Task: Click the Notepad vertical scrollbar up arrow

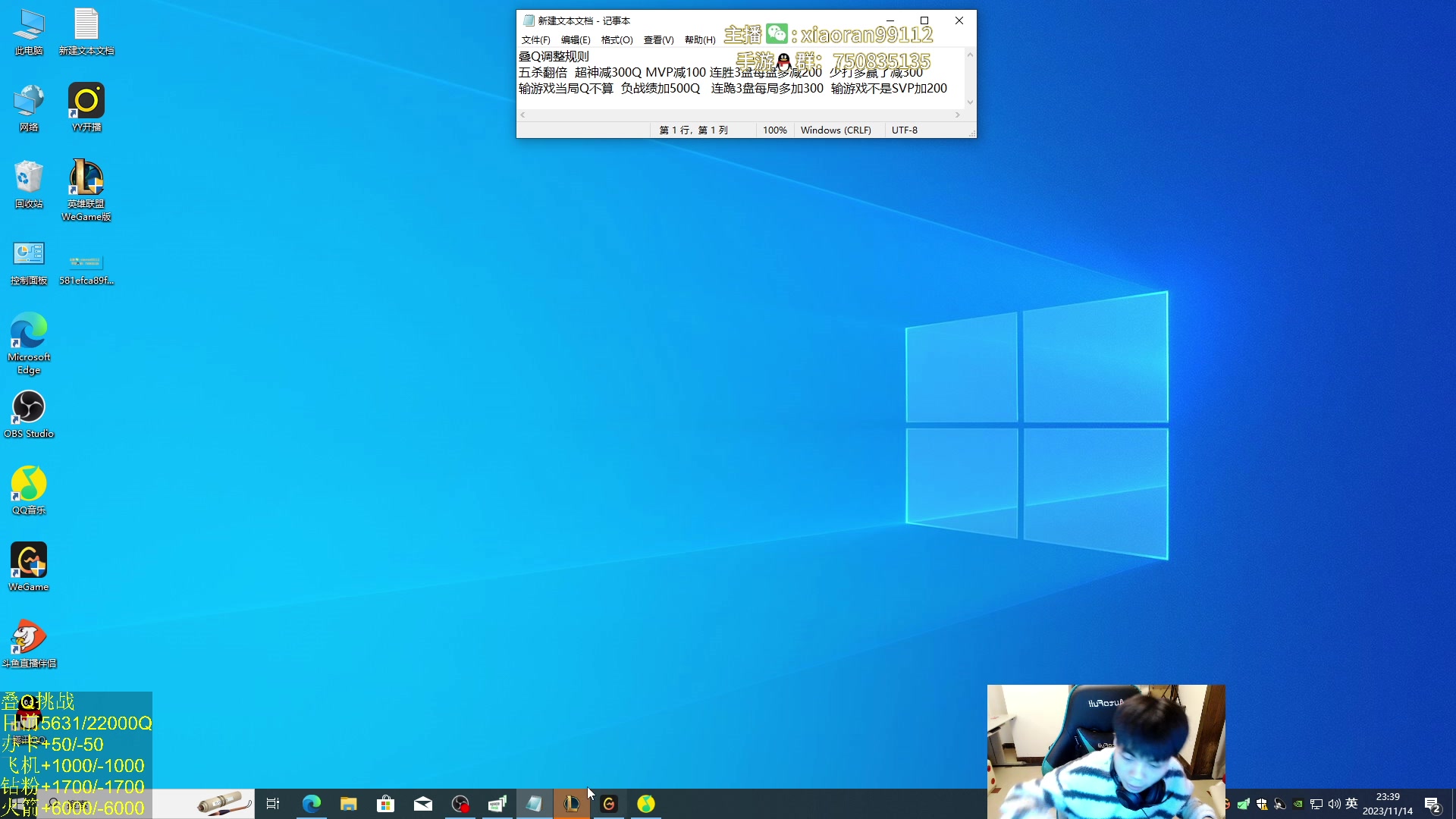Action: (970, 55)
